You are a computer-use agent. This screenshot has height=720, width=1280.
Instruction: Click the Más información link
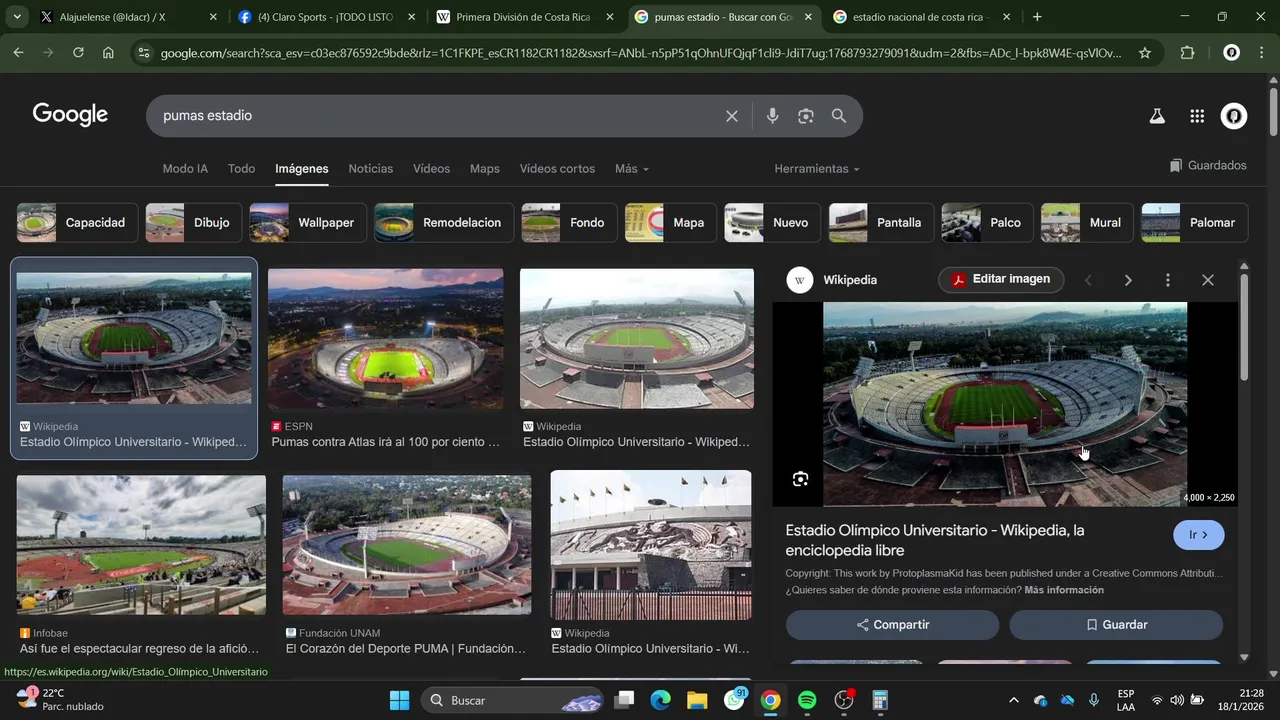1064,590
